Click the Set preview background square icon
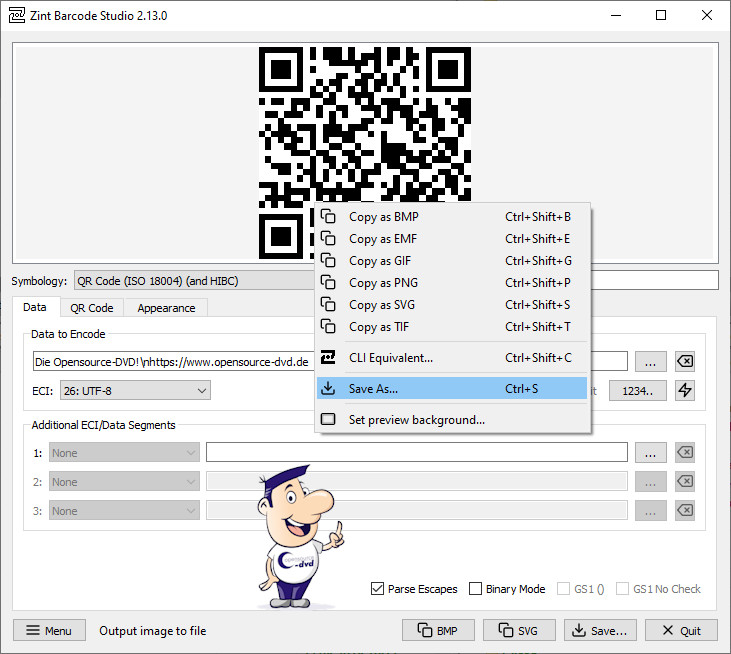Screen dimensions: 731x654 pyautogui.click(x=328, y=419)
